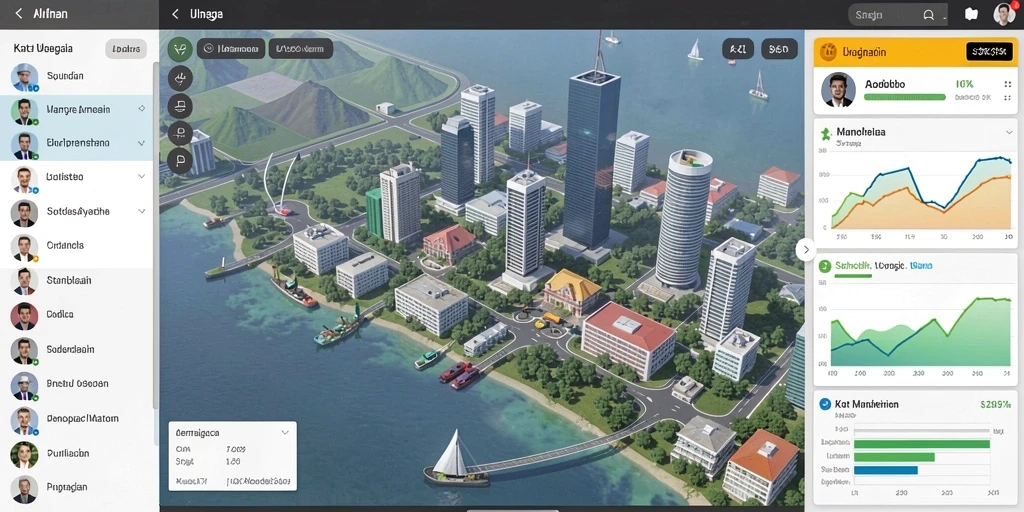The image size is (1024, 512).
Task: Click the 10% value in Aodobbo card
Action: pos(964,84)
